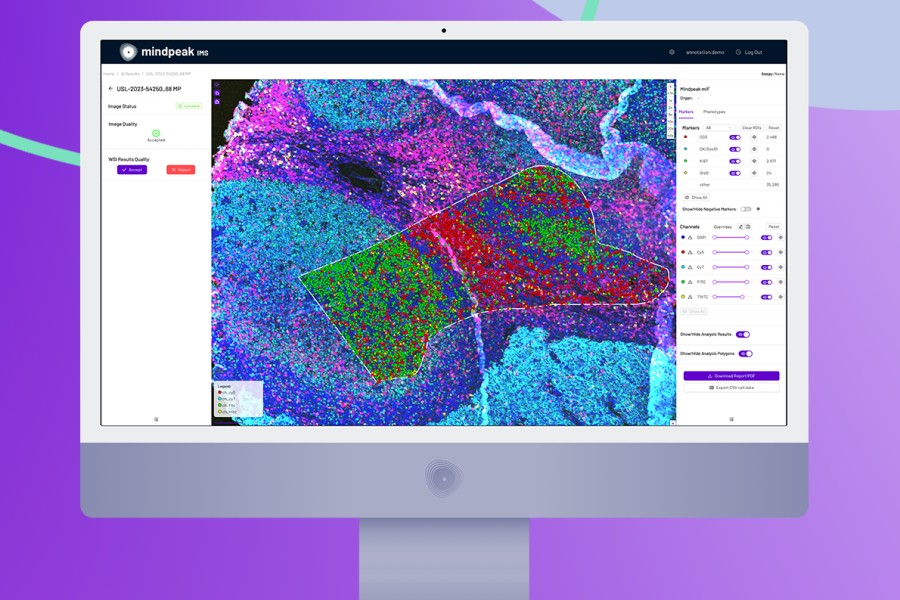Screen dimensions: 900x600
Task: Switch to the Phenotypes tab
Action: [x=714, y=112]
